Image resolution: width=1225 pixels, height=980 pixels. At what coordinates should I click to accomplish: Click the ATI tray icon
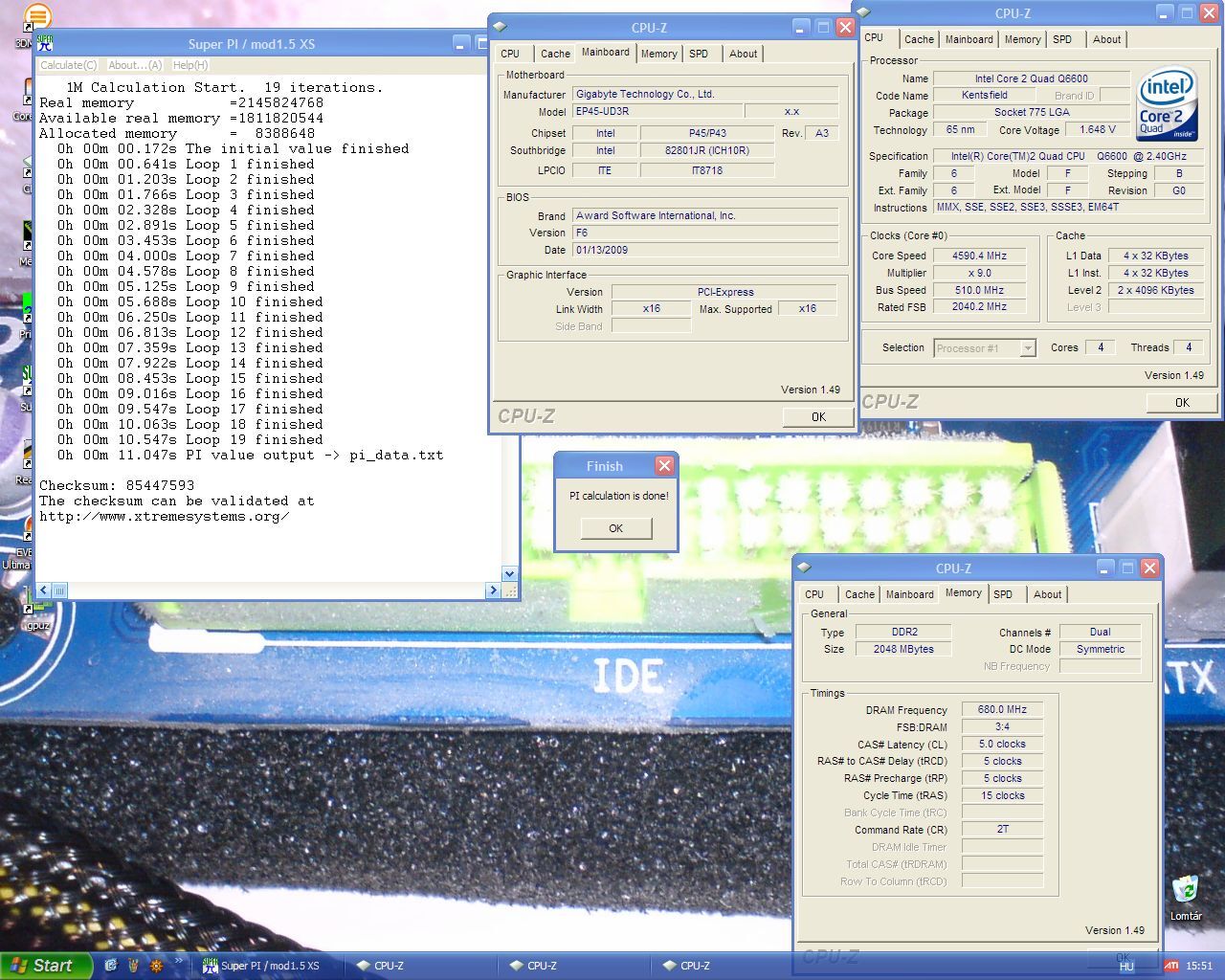[x=1171, y=966]
